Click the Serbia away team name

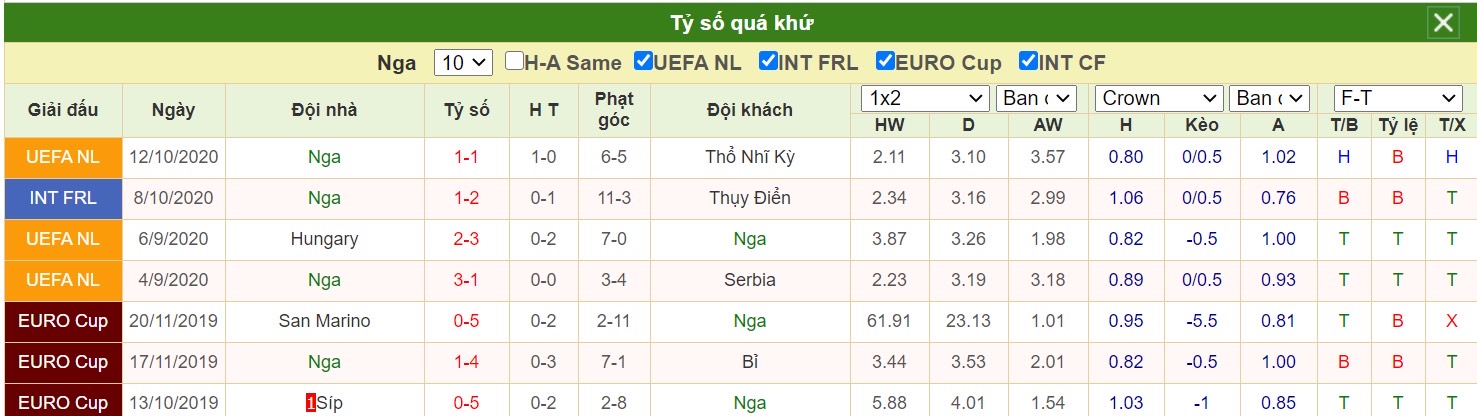point(750,280)
